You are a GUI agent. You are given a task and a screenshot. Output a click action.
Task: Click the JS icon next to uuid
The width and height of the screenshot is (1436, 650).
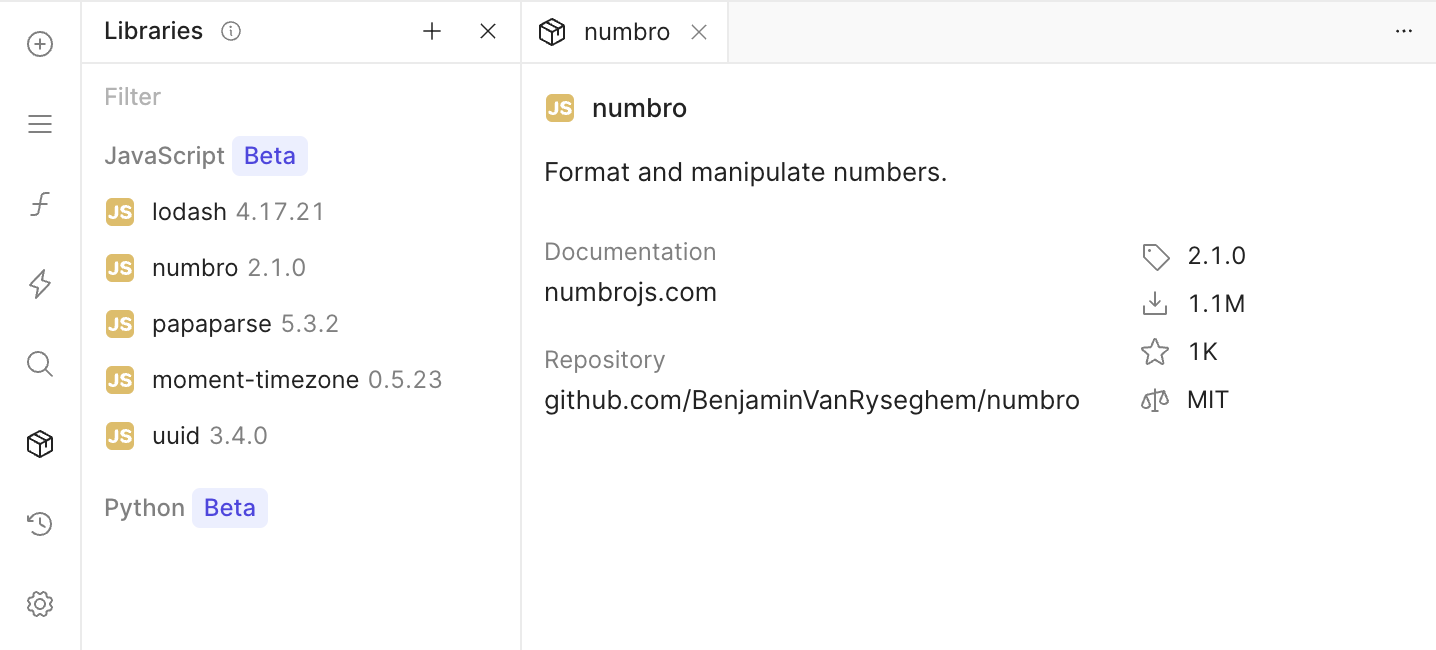click(120, 436)
